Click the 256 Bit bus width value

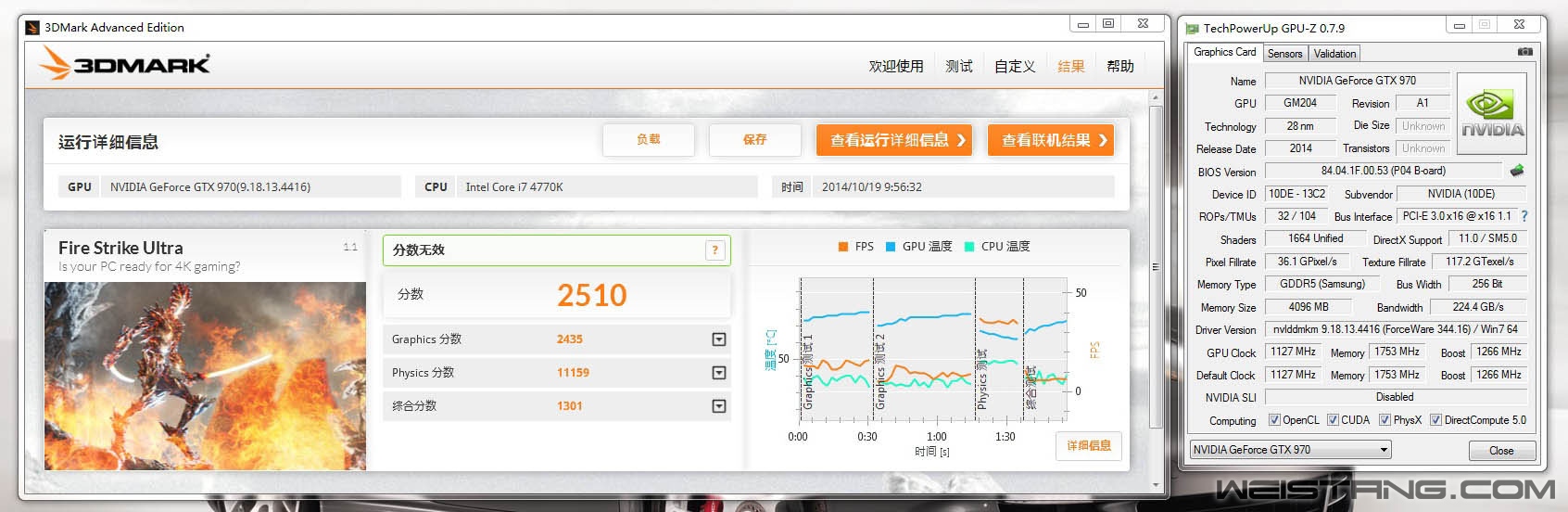point(1487,284)
